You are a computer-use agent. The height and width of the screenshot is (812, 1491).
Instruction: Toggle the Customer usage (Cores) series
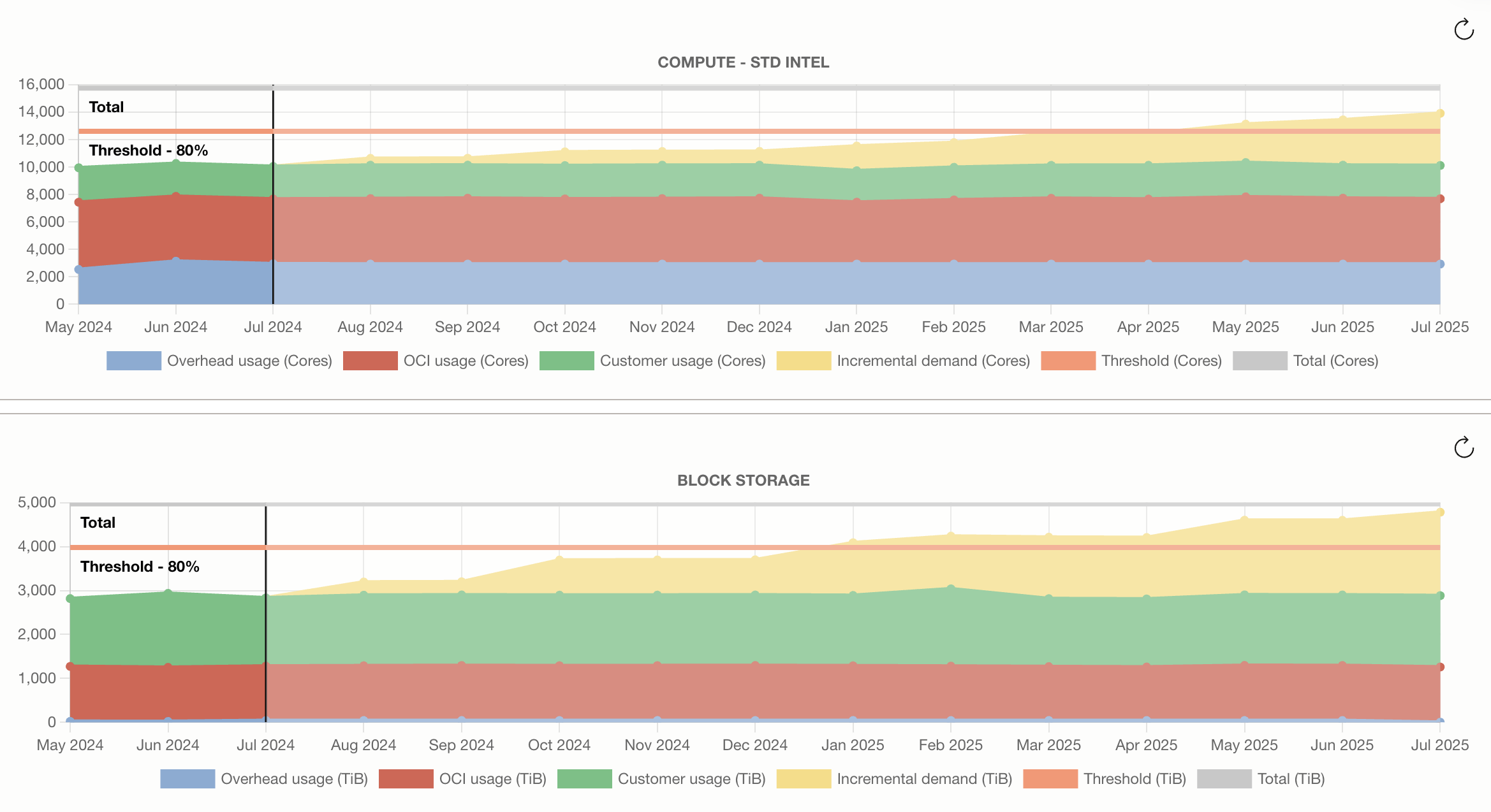pyautogui.click(x=566, y=361)
